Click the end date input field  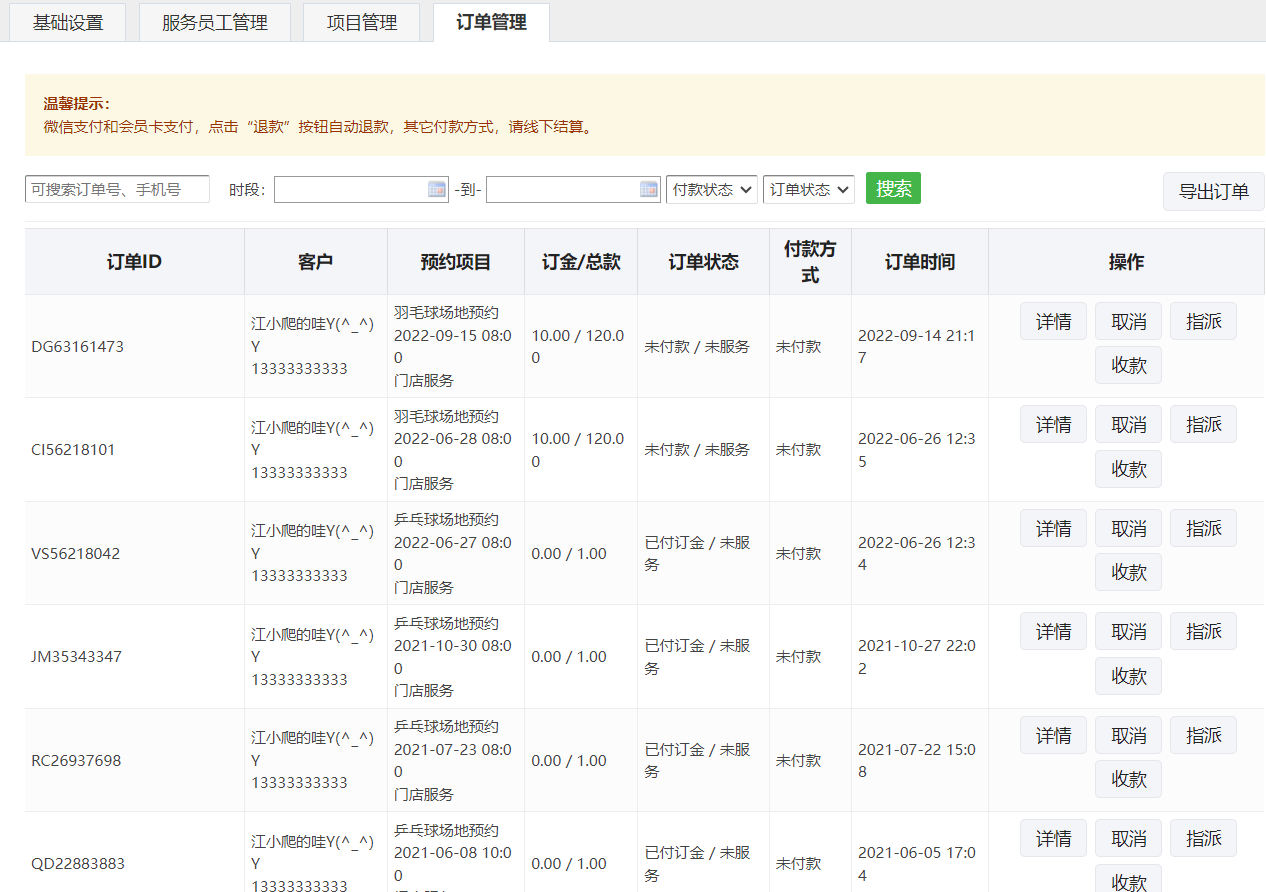562,190
